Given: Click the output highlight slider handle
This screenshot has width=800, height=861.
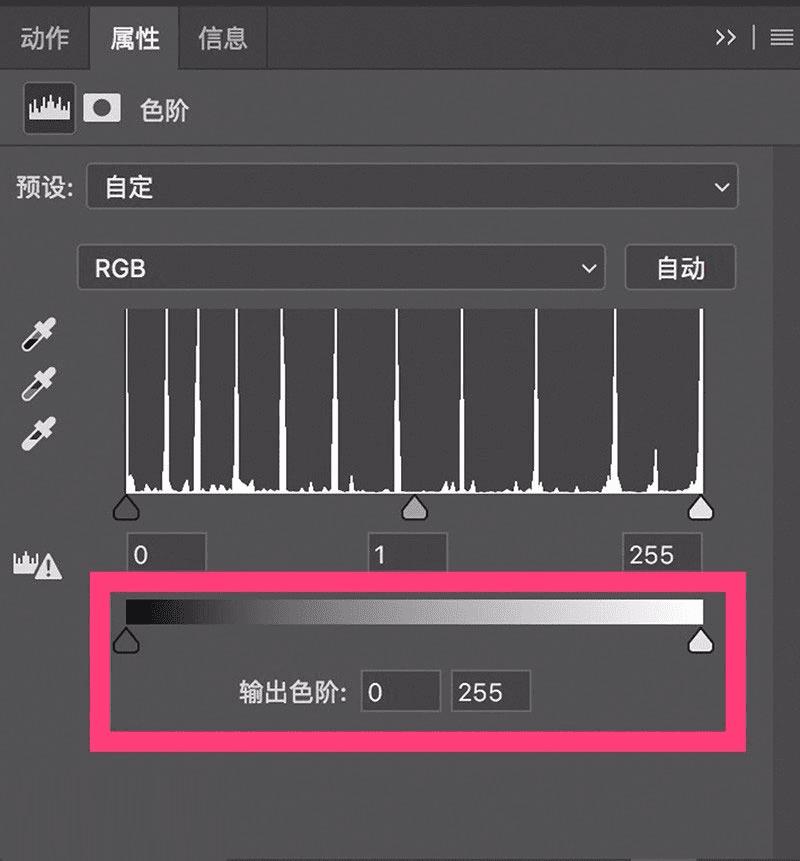Looking at the screenshot, I should 701,640.
